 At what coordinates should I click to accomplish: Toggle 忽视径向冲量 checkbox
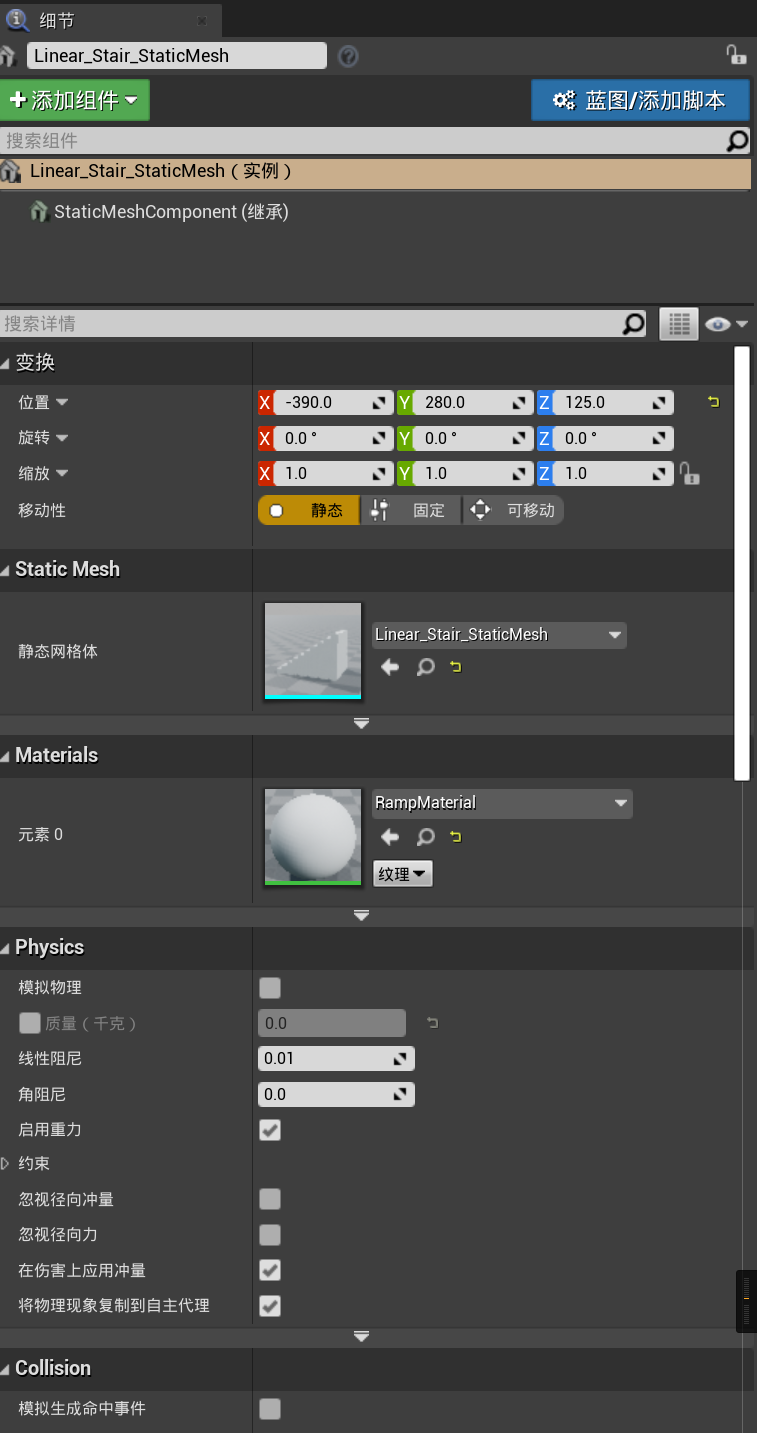click(270, 1199)
